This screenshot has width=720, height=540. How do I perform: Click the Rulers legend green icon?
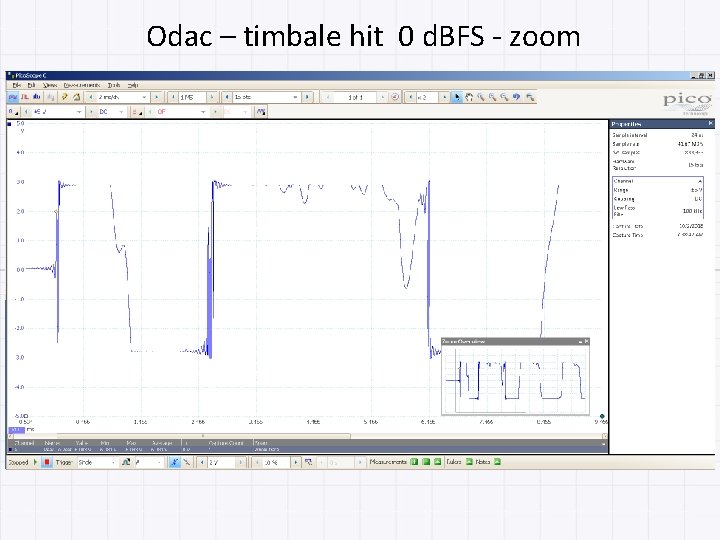point(469,462)
